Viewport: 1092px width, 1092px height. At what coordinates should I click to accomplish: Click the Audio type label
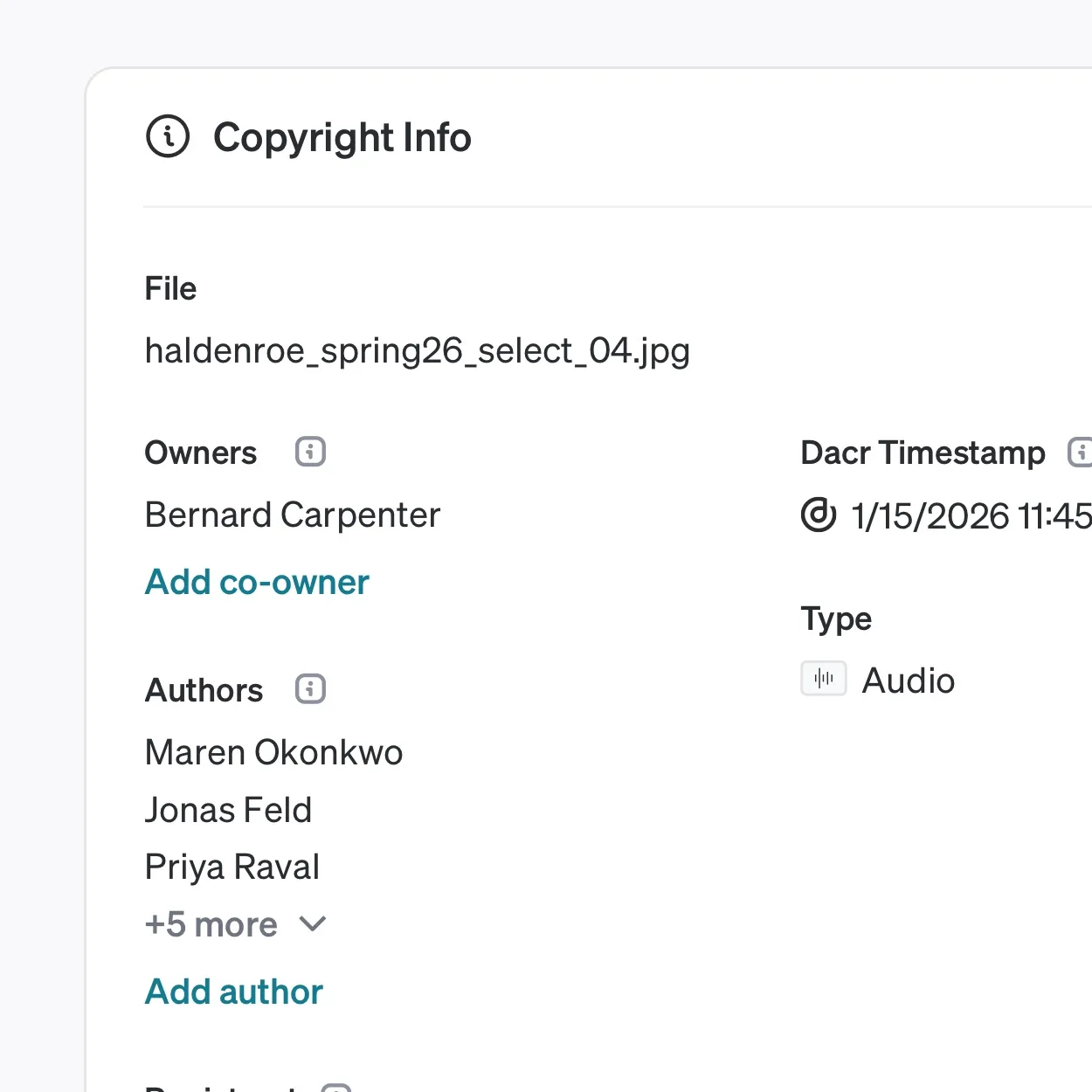coord(909,681)
